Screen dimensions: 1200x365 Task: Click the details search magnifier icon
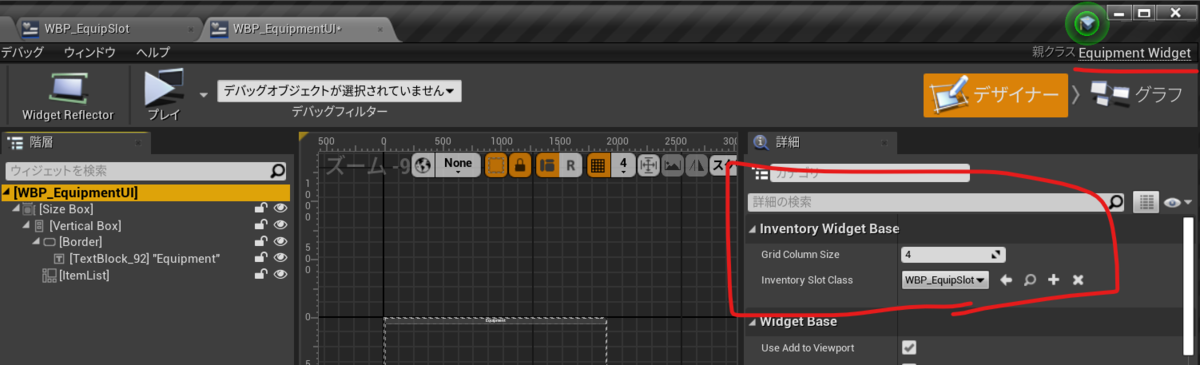1115,203
